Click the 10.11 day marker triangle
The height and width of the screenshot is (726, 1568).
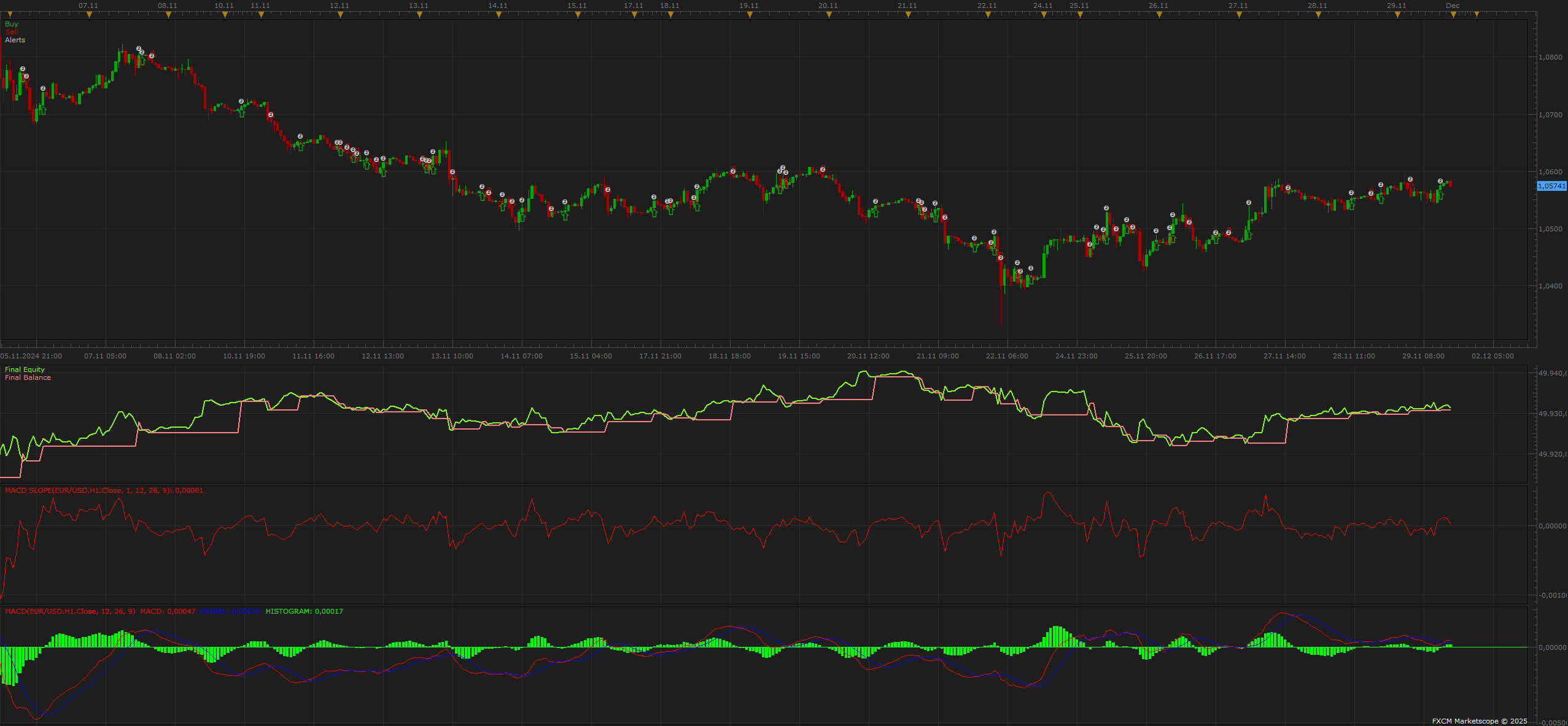coord(225,15)
